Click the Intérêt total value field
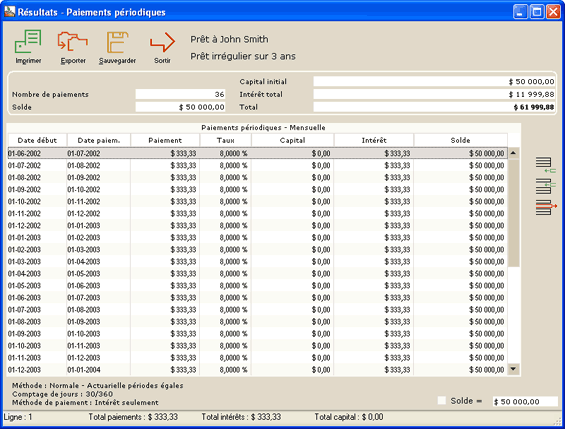 pos(434,94)
